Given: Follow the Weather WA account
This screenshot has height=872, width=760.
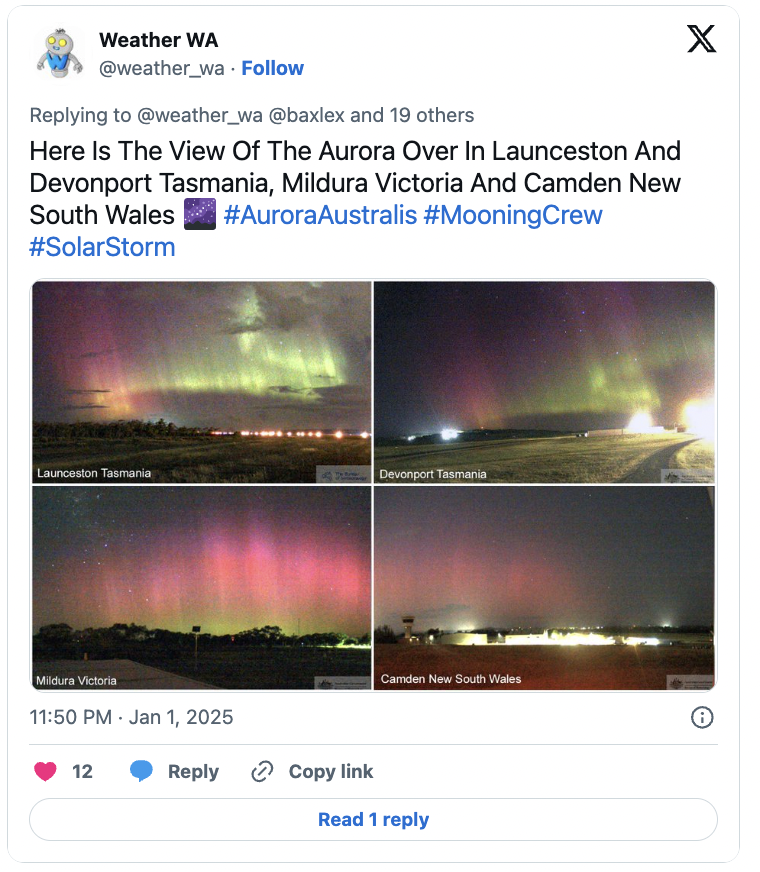Looking at the screenshot, I should pyautogui.click(x=272, y=68).
